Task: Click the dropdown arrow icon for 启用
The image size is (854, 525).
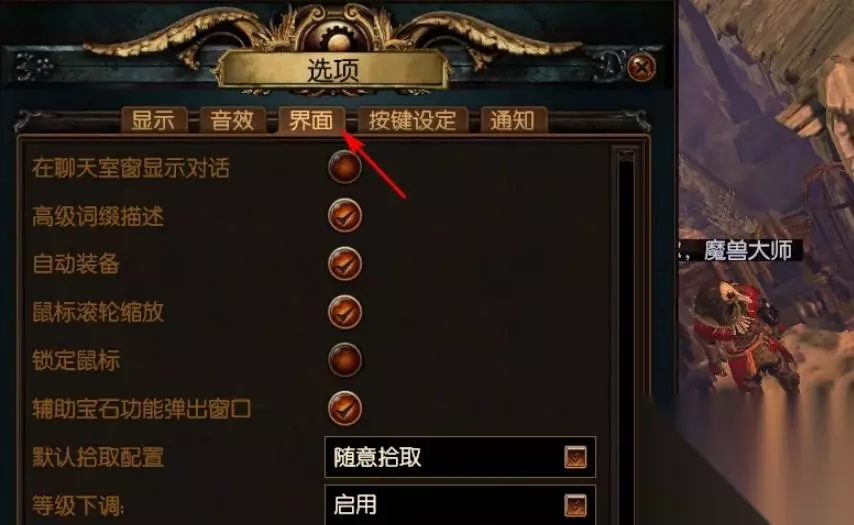Action: (x=575, y=505)
